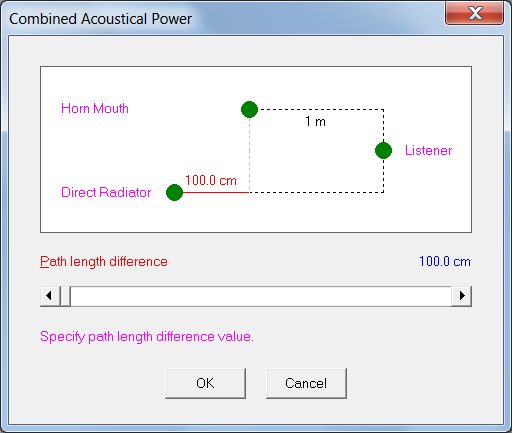Click the scrollbar's right arrow button
512x433 pixels.
pyautogui.click(x=462, y=296)
